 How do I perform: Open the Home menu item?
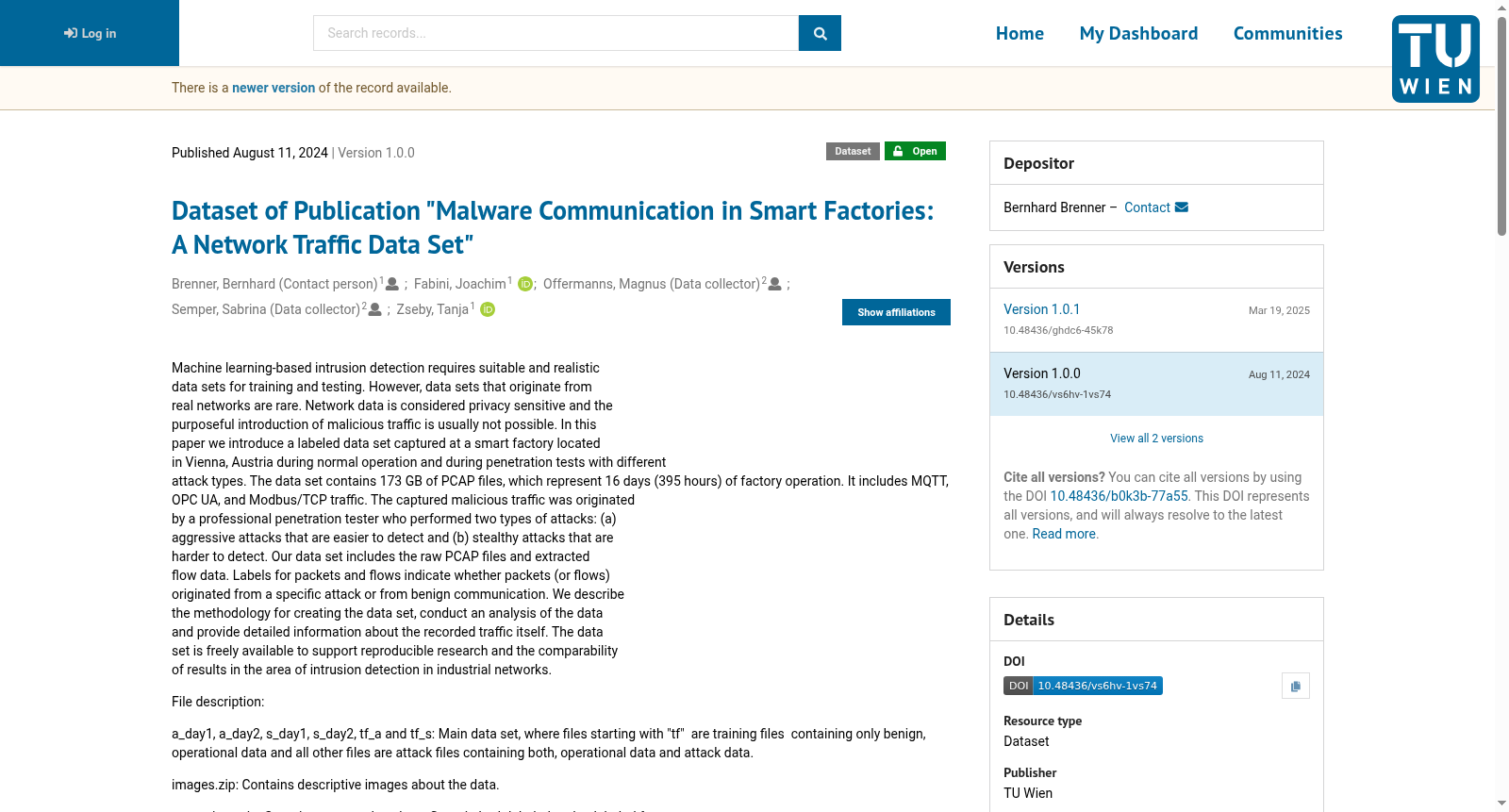point(1020,34)
